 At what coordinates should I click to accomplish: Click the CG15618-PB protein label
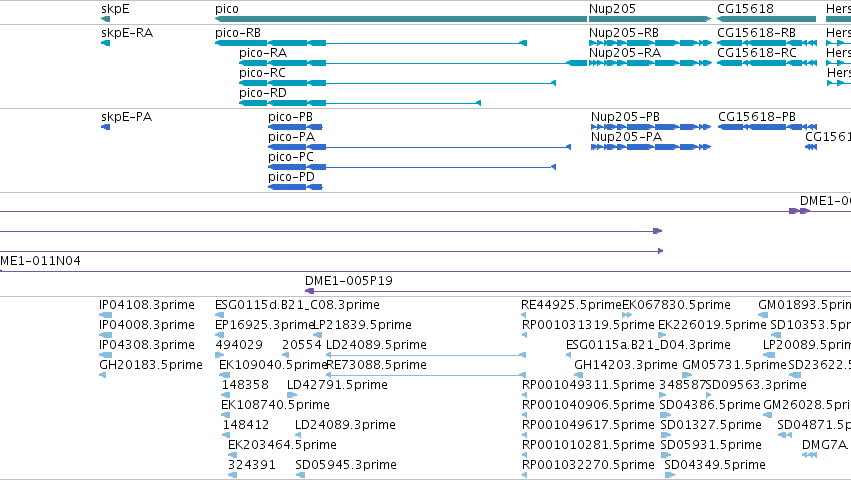tap(757, 117)
